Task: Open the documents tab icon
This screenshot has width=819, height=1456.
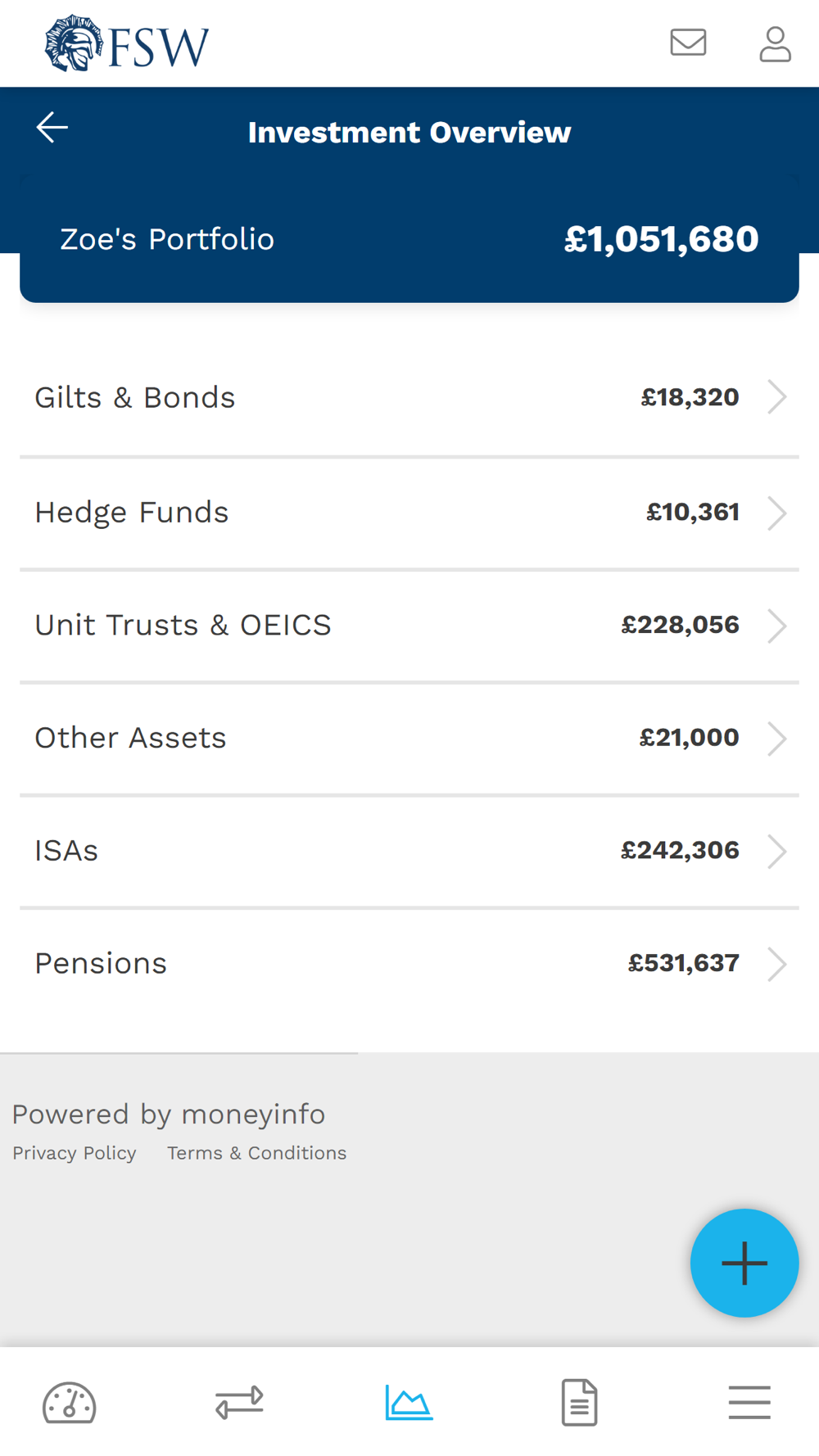Action: click(x=579, y=1402)
